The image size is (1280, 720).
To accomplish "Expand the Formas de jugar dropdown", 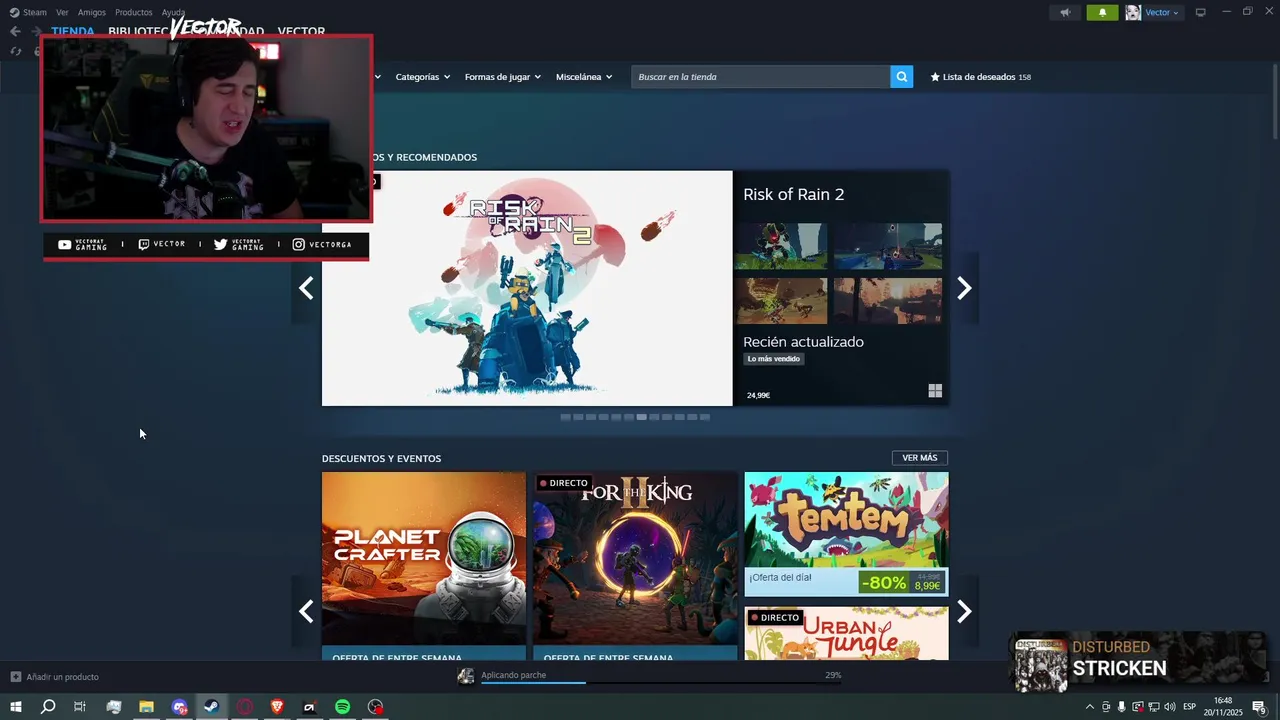I will (x=502, y=77).
